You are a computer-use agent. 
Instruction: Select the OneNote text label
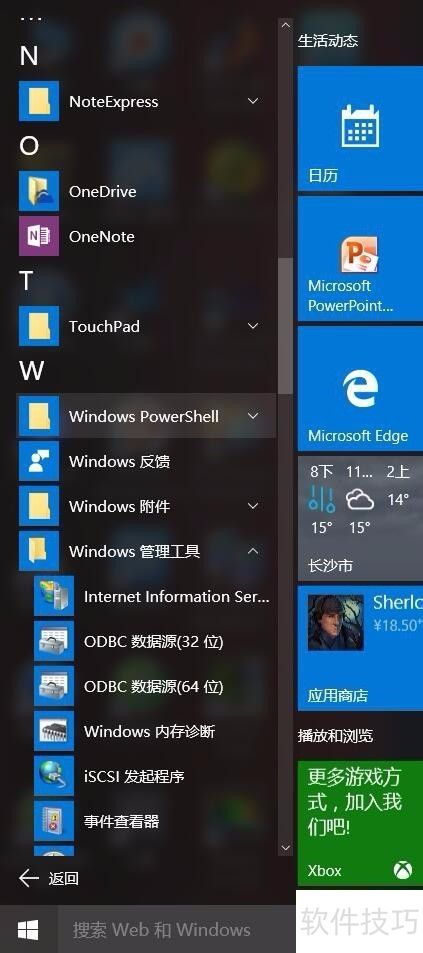tap(102, 236)
